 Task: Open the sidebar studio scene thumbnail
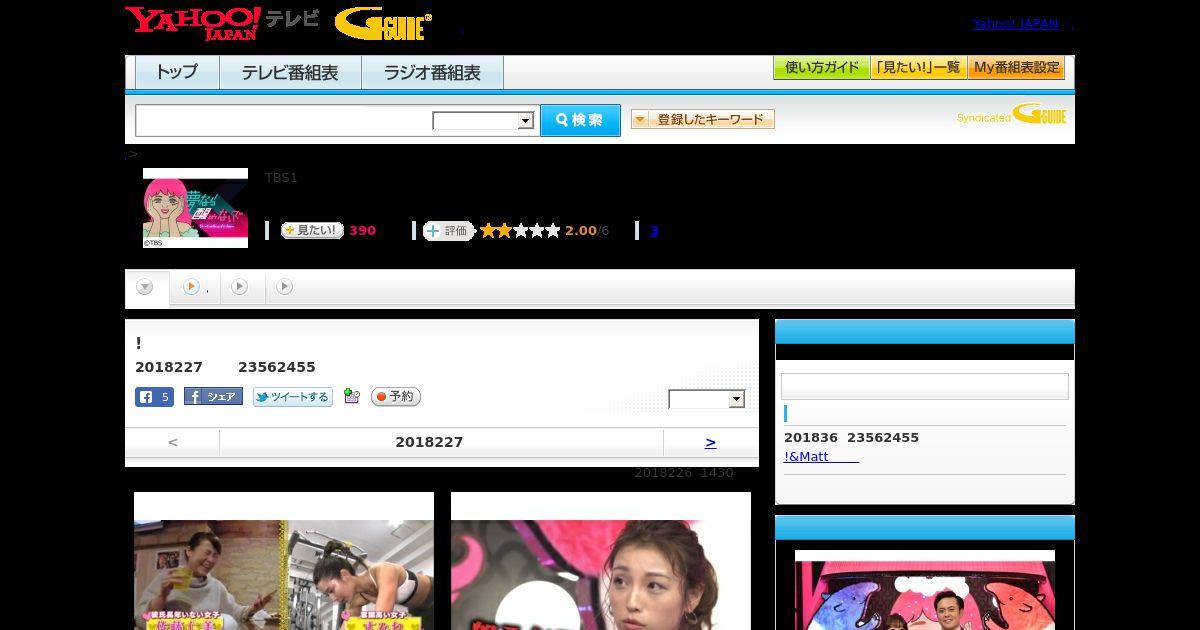click(x=925, y=590)
